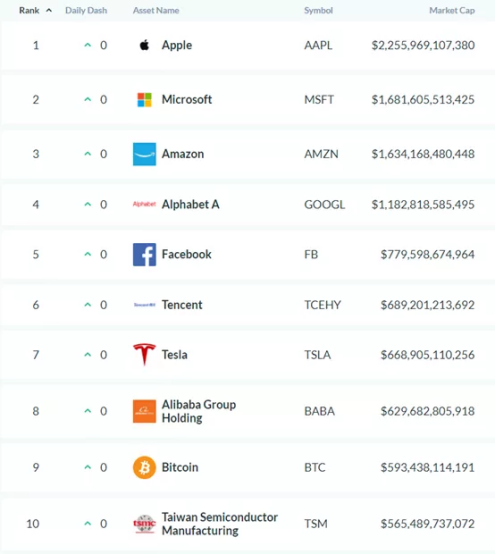Click green up caret in Apple row

click(88, 45)
